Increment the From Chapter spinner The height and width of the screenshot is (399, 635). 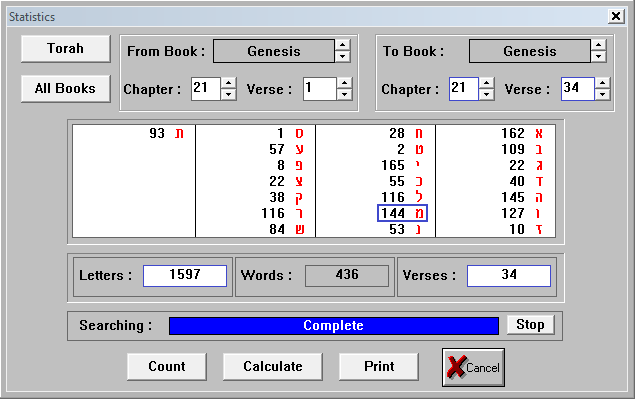point(229,83)
